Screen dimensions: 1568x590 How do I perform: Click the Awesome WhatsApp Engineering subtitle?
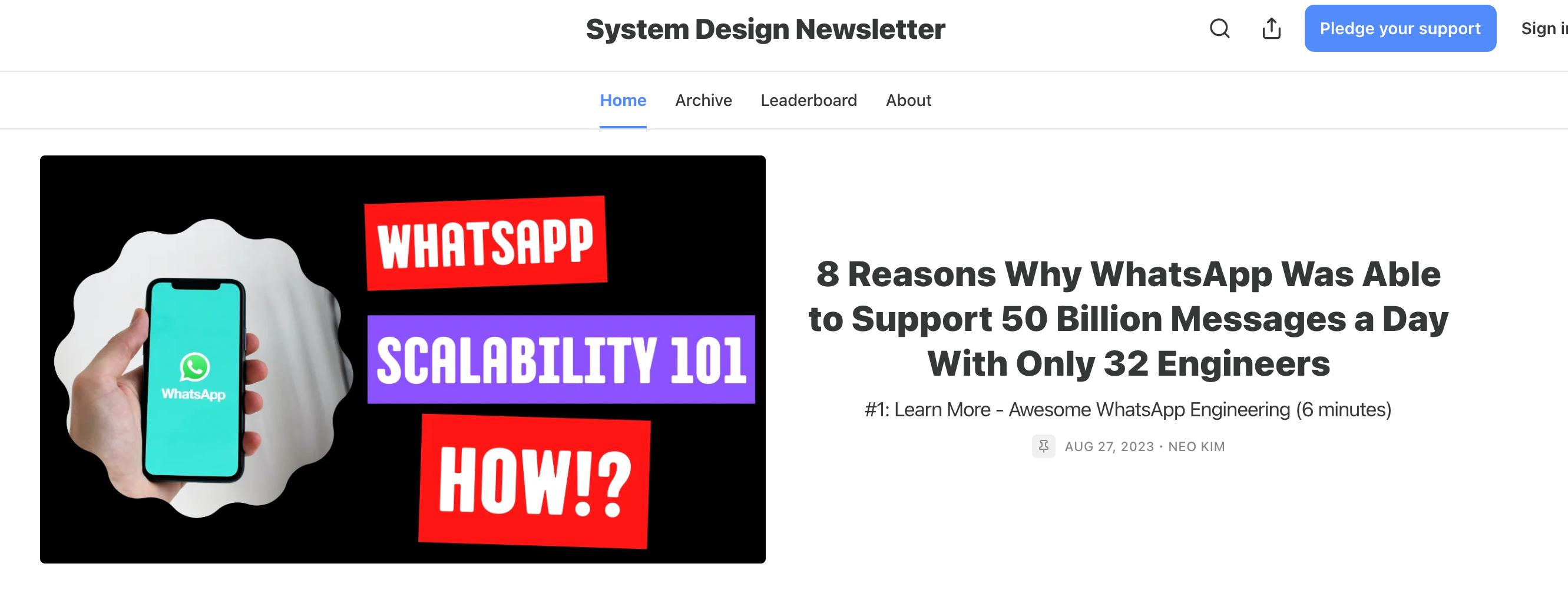(x=1128, y=409)
